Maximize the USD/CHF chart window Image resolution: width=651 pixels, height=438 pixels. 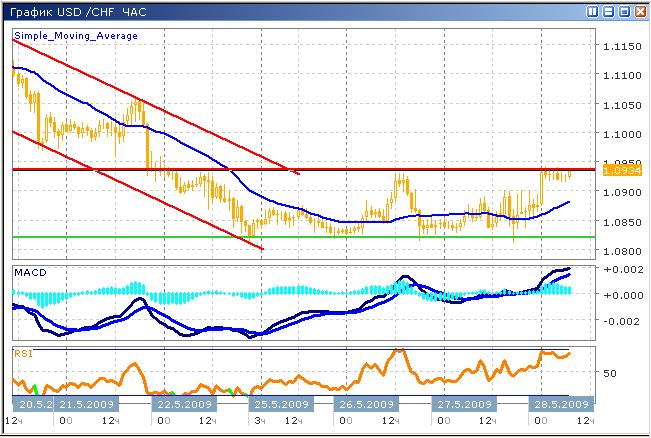point(624,11)
